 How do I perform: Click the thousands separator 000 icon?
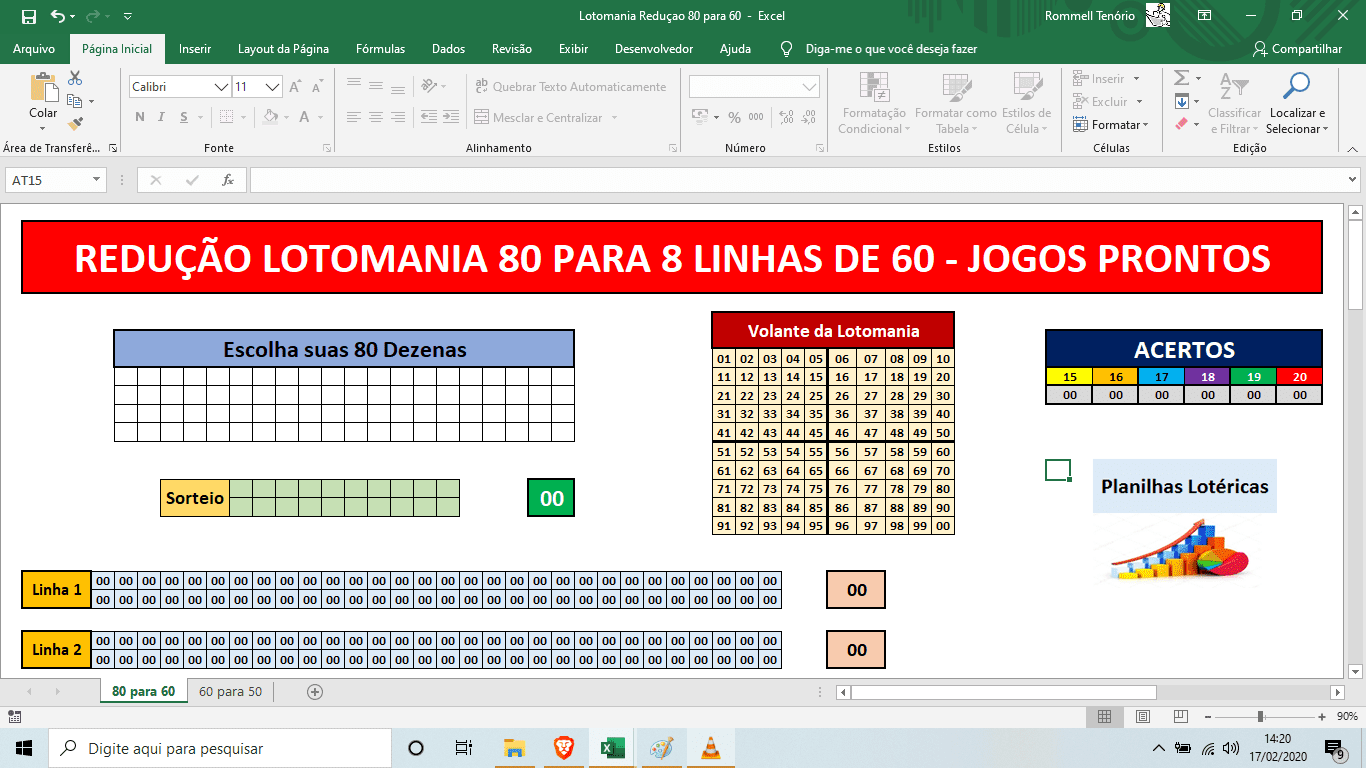click(756, 117)
